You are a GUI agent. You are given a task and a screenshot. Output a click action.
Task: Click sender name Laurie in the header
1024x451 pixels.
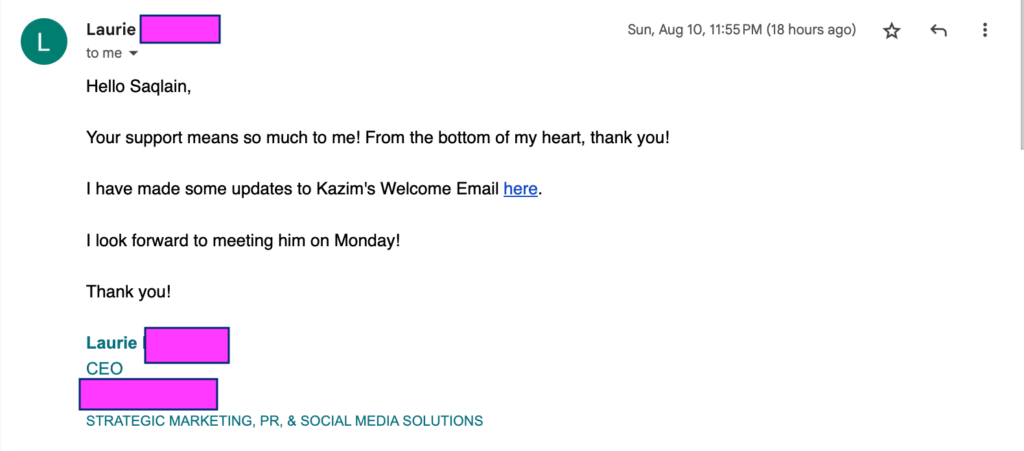tap(110, 30)
